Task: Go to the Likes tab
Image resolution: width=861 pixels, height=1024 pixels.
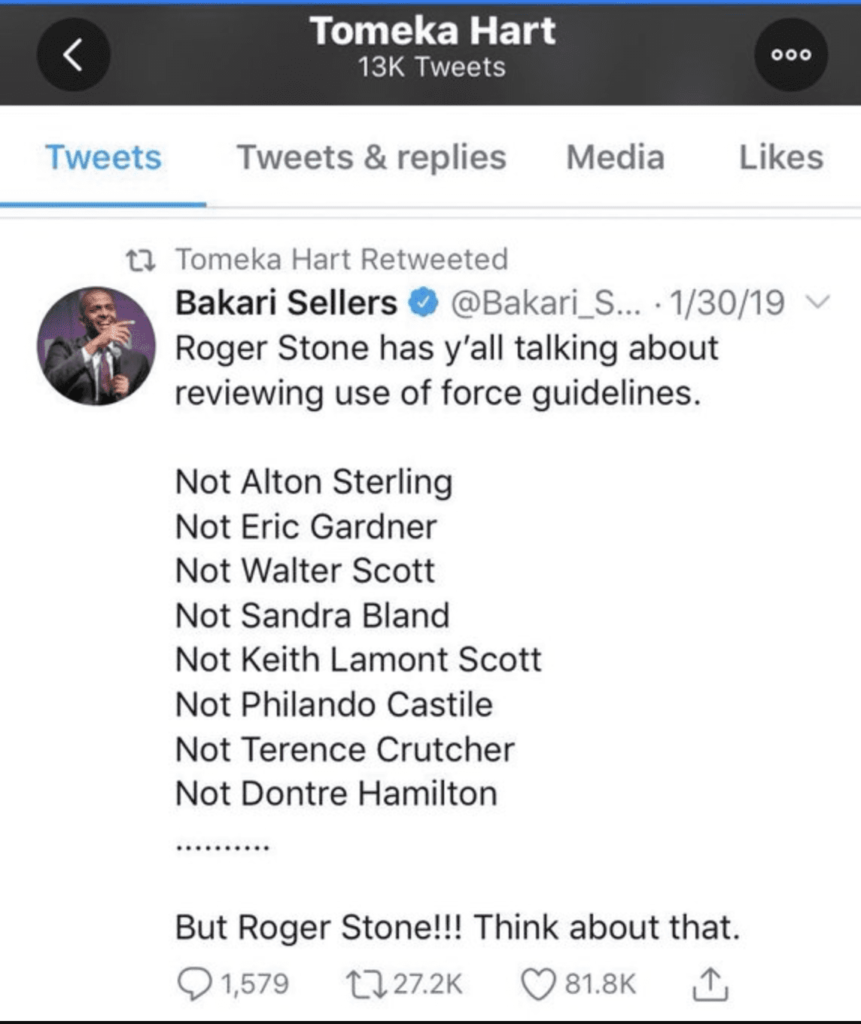Action: [x=781, y=158]
